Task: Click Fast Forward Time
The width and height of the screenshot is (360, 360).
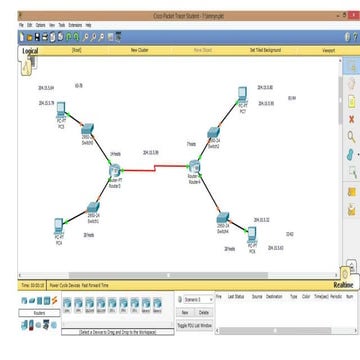Action: [x=95, y=285]
